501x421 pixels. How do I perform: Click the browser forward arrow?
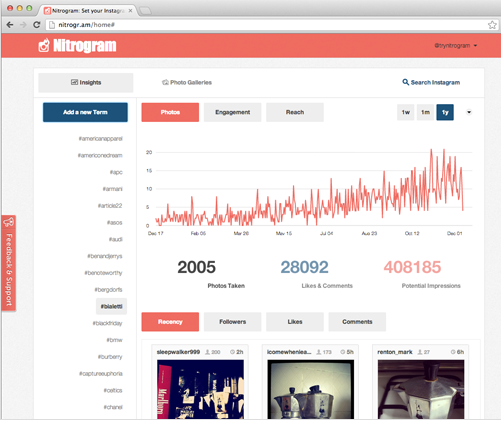click(23, 25)
